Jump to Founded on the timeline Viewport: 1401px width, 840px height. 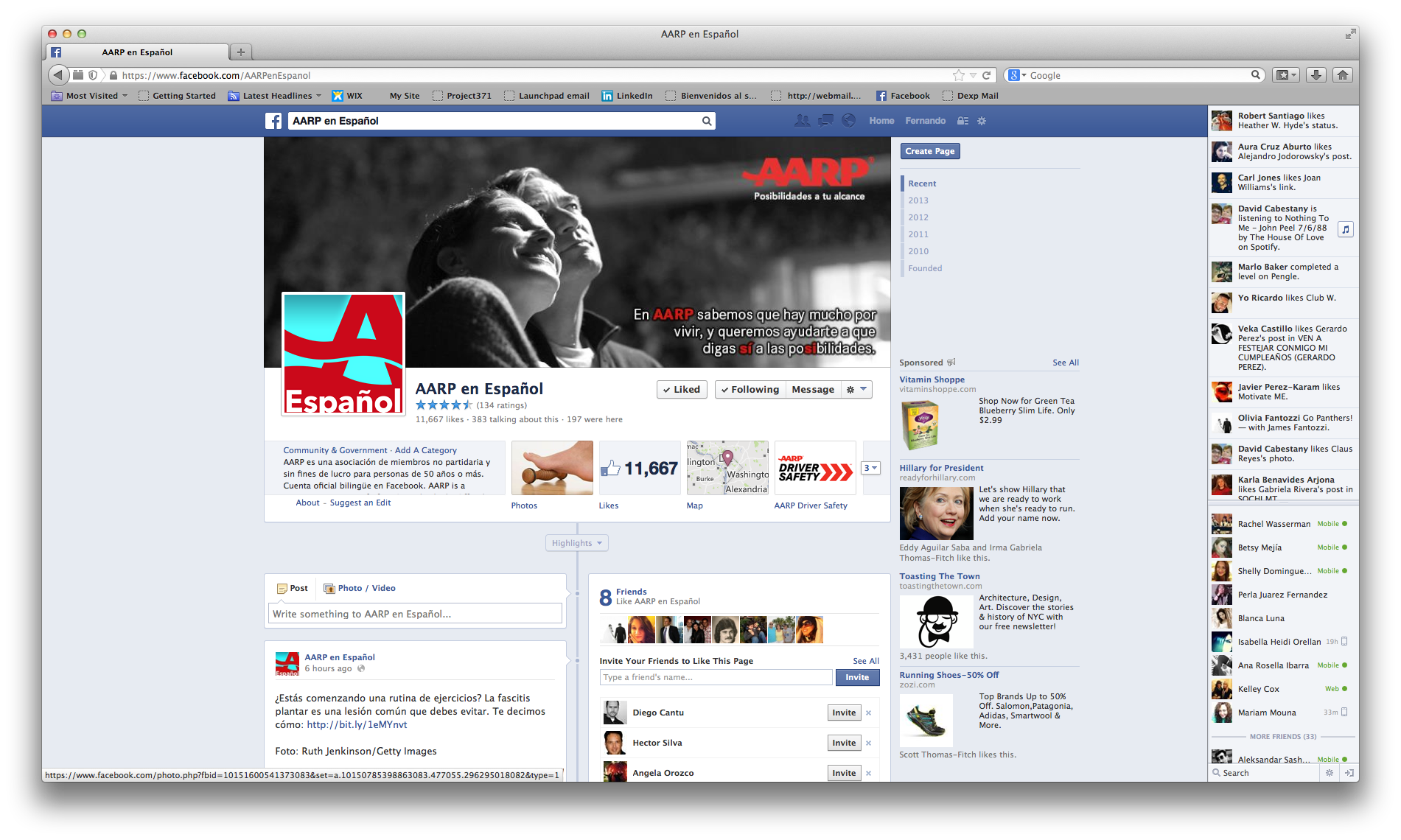924,268
